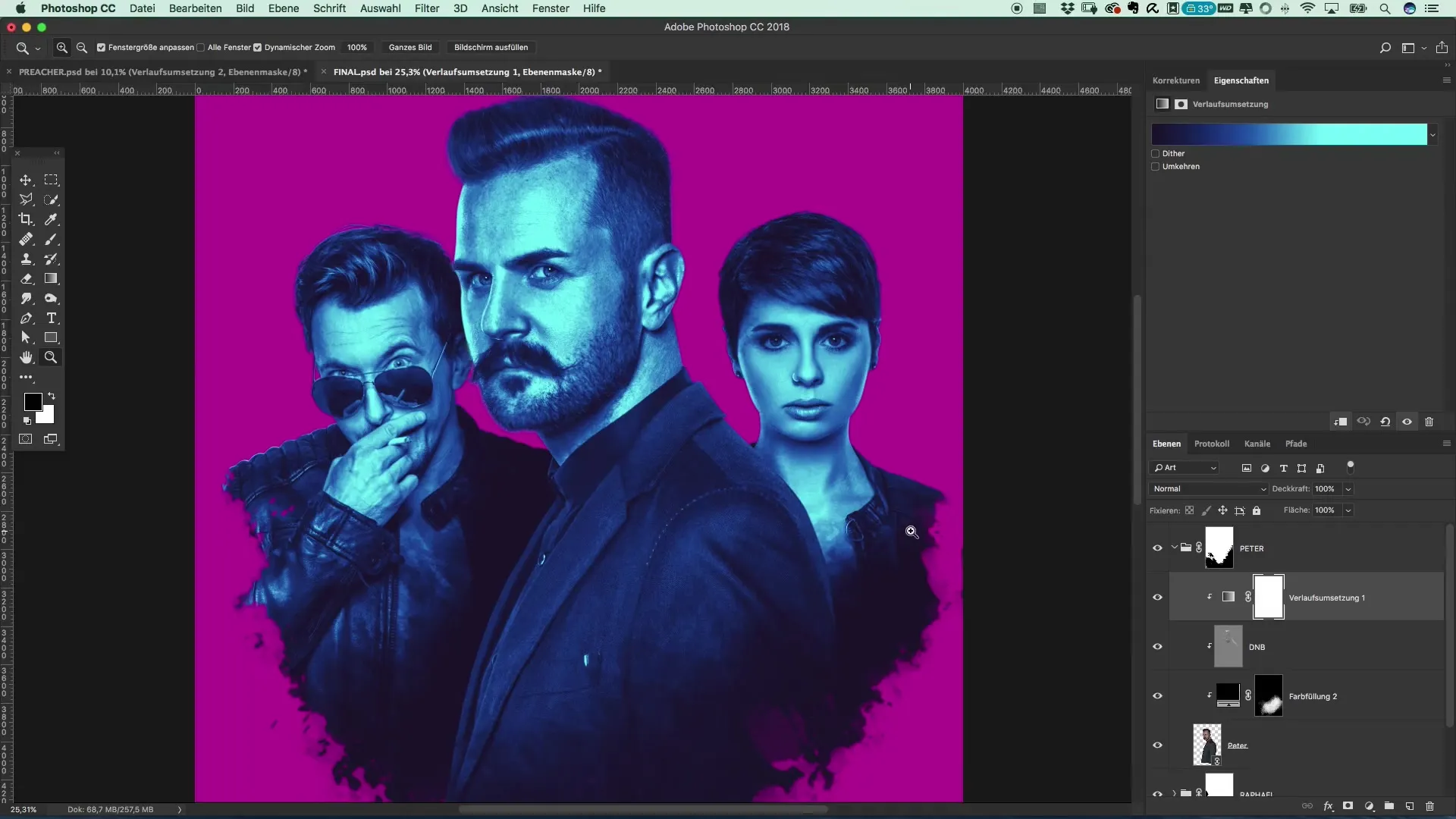The width and height of the screenshot is (1456, 819).
Task: Open the blend mode Normal dropdown
Action: tap(1209, 489)
